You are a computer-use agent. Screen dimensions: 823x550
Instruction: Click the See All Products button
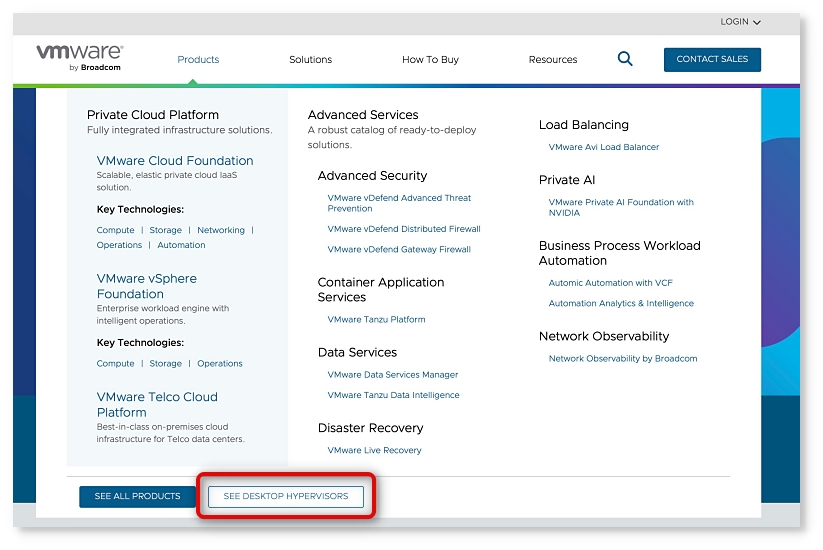(137, 496)
